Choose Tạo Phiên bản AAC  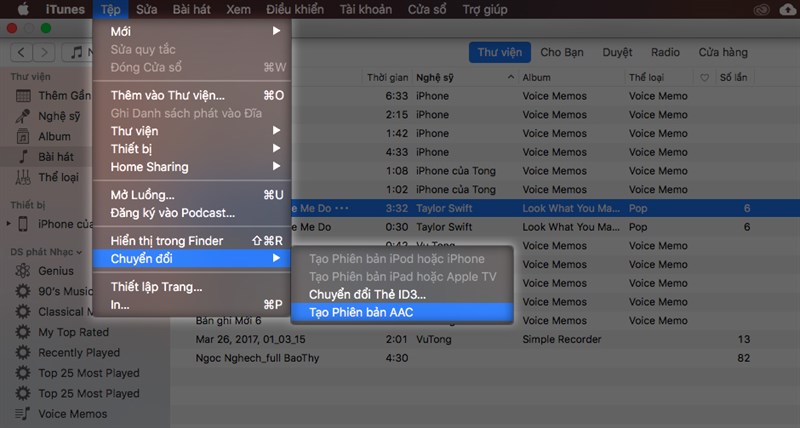pyautogui.click(x=402, y=312)
